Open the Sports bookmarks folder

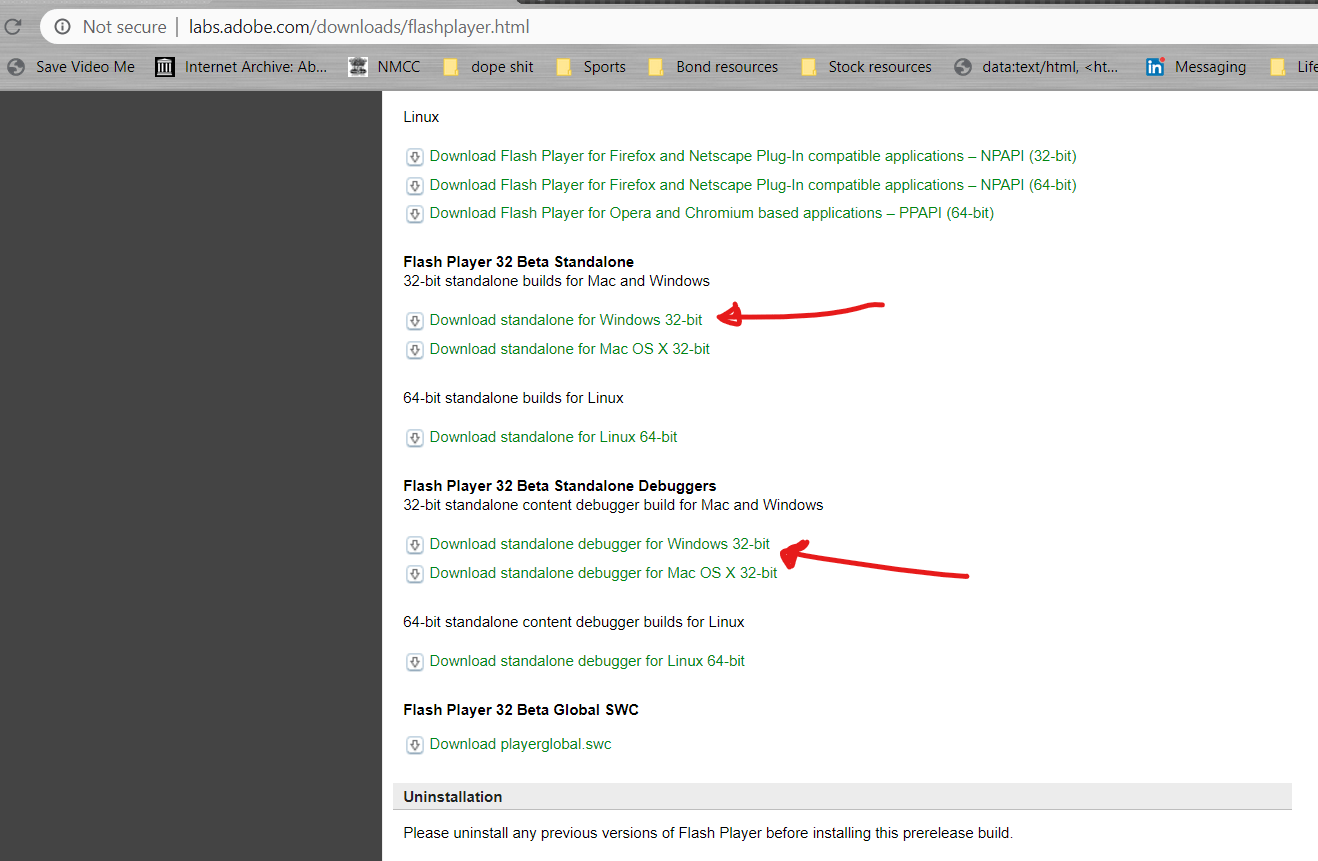(x=591, y=67)
